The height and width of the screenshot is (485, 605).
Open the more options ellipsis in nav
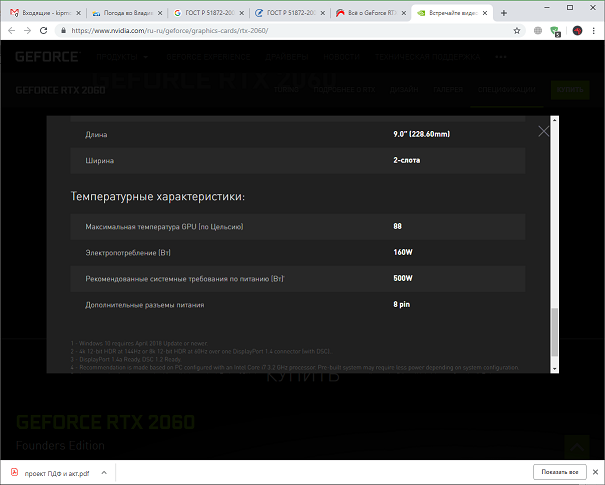[x=501, y=57]
